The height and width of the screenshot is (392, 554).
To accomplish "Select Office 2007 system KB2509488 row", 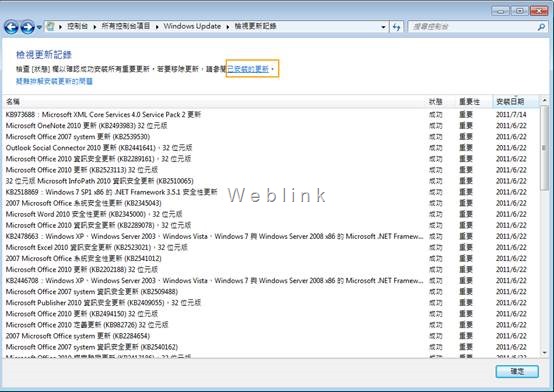I will pyautogui.click(x=271, y=292).
